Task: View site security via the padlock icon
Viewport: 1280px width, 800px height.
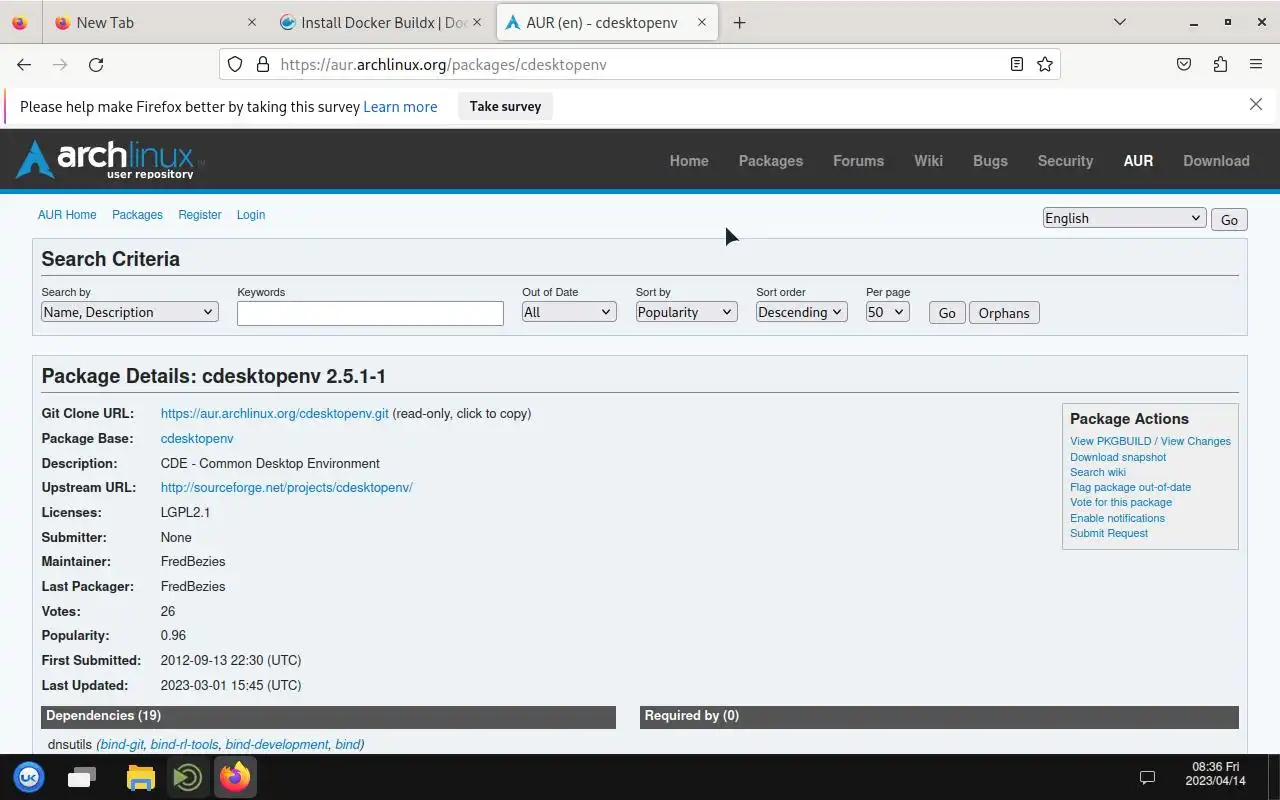Action: click(263, 64)
